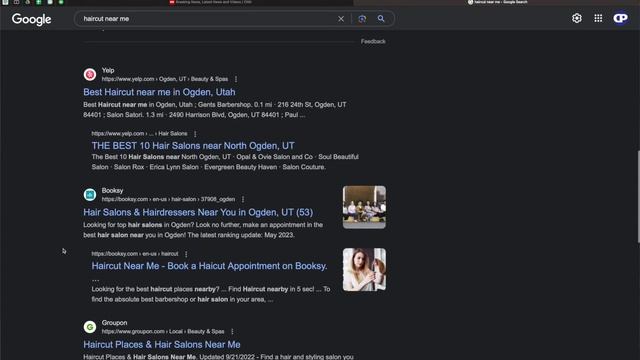Click the page vertical scrollbar

coord(638,197)
